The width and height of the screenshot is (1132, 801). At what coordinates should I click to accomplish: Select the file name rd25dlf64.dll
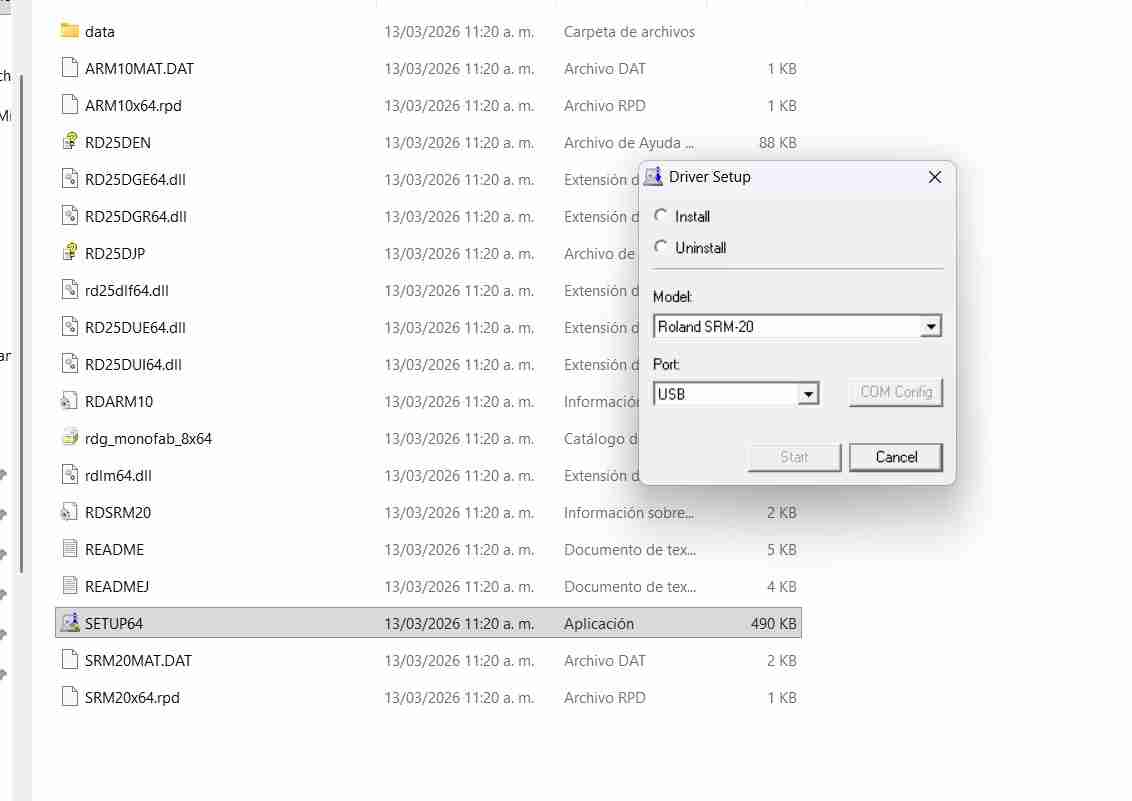tap(126, 290)
